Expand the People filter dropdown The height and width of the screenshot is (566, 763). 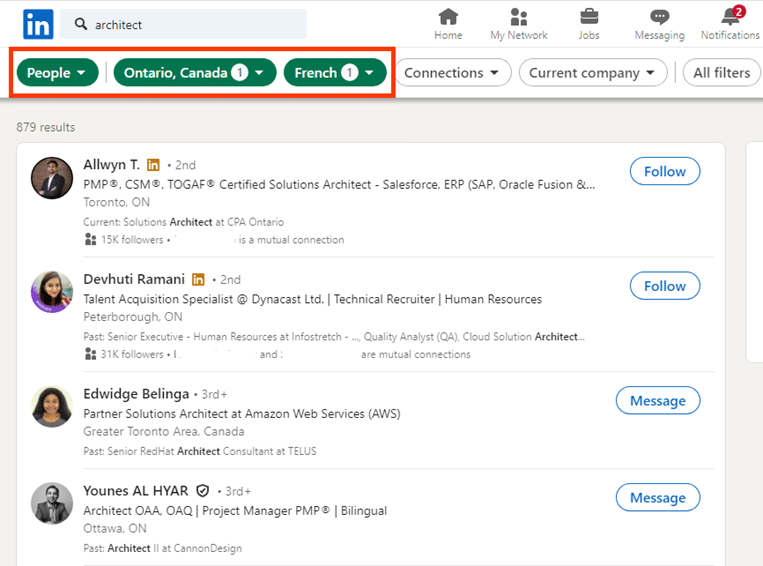click(57, 73)
